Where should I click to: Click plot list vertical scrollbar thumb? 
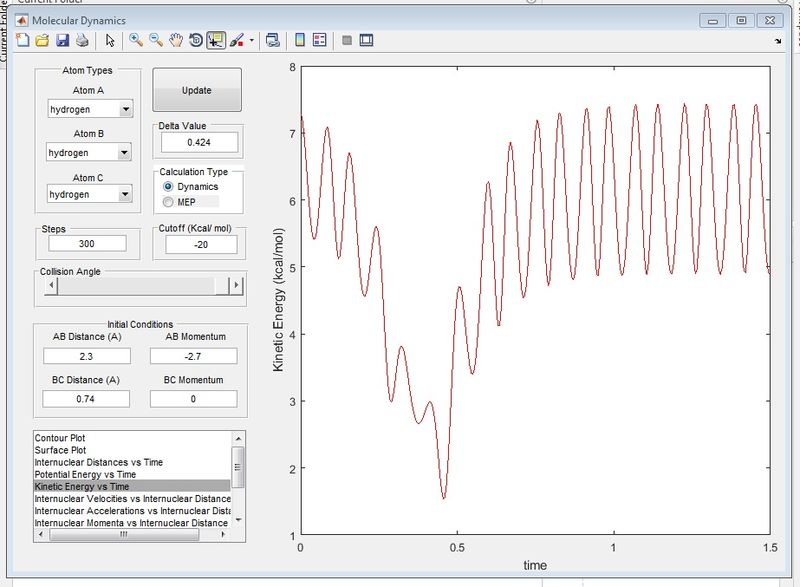pyautogui.click(x=238, y=467)
